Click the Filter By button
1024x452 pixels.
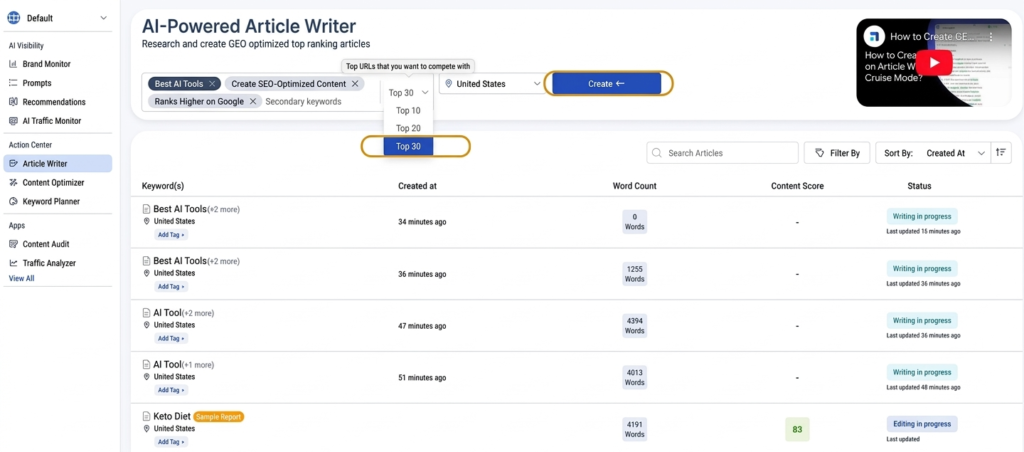(837, 153)
